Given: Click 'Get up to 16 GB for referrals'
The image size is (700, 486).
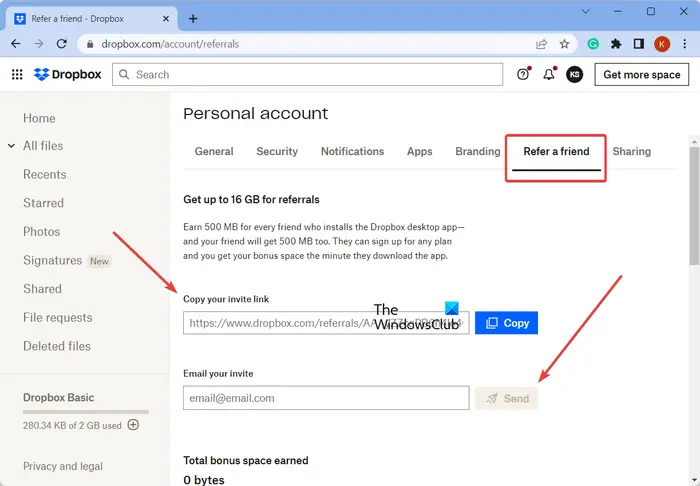Looking at the screenshot, I should [x=251, y=199].
